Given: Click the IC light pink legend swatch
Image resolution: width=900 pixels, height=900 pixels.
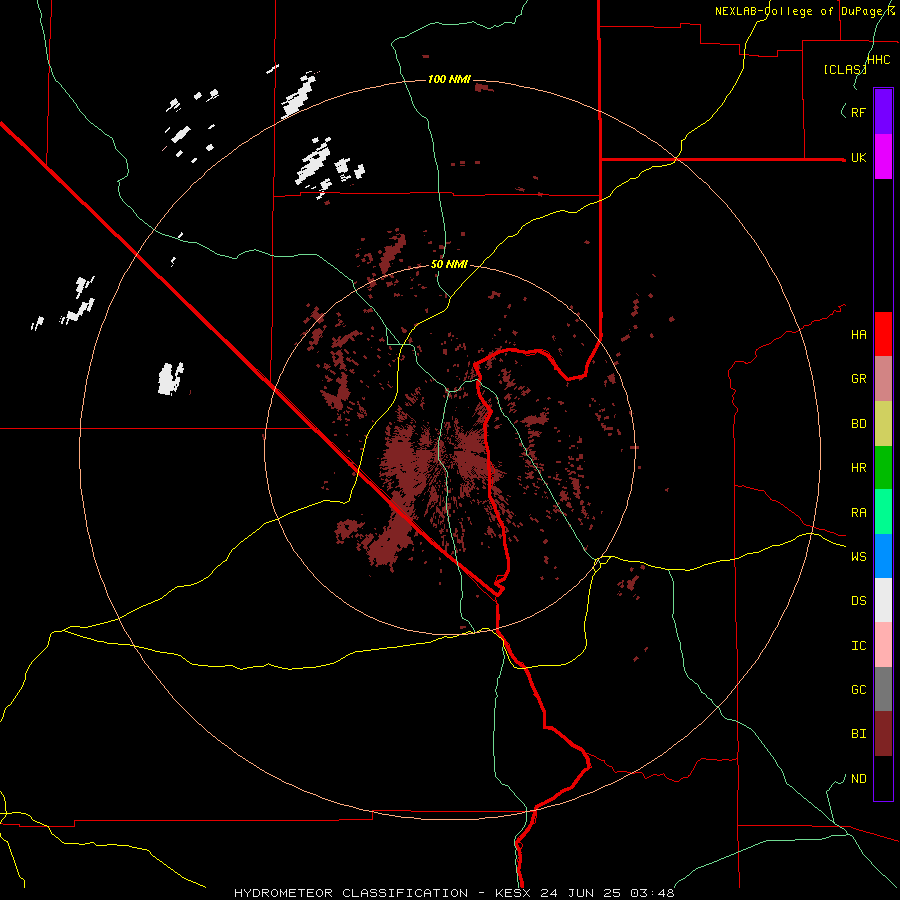Looking at the screenshot, I should [x=883, y=645].
